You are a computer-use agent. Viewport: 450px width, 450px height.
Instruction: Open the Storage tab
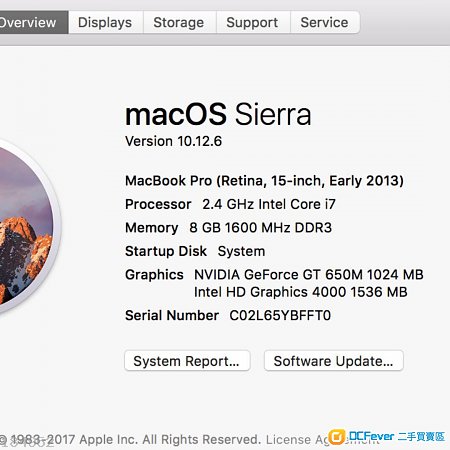[x=179, y=22]
